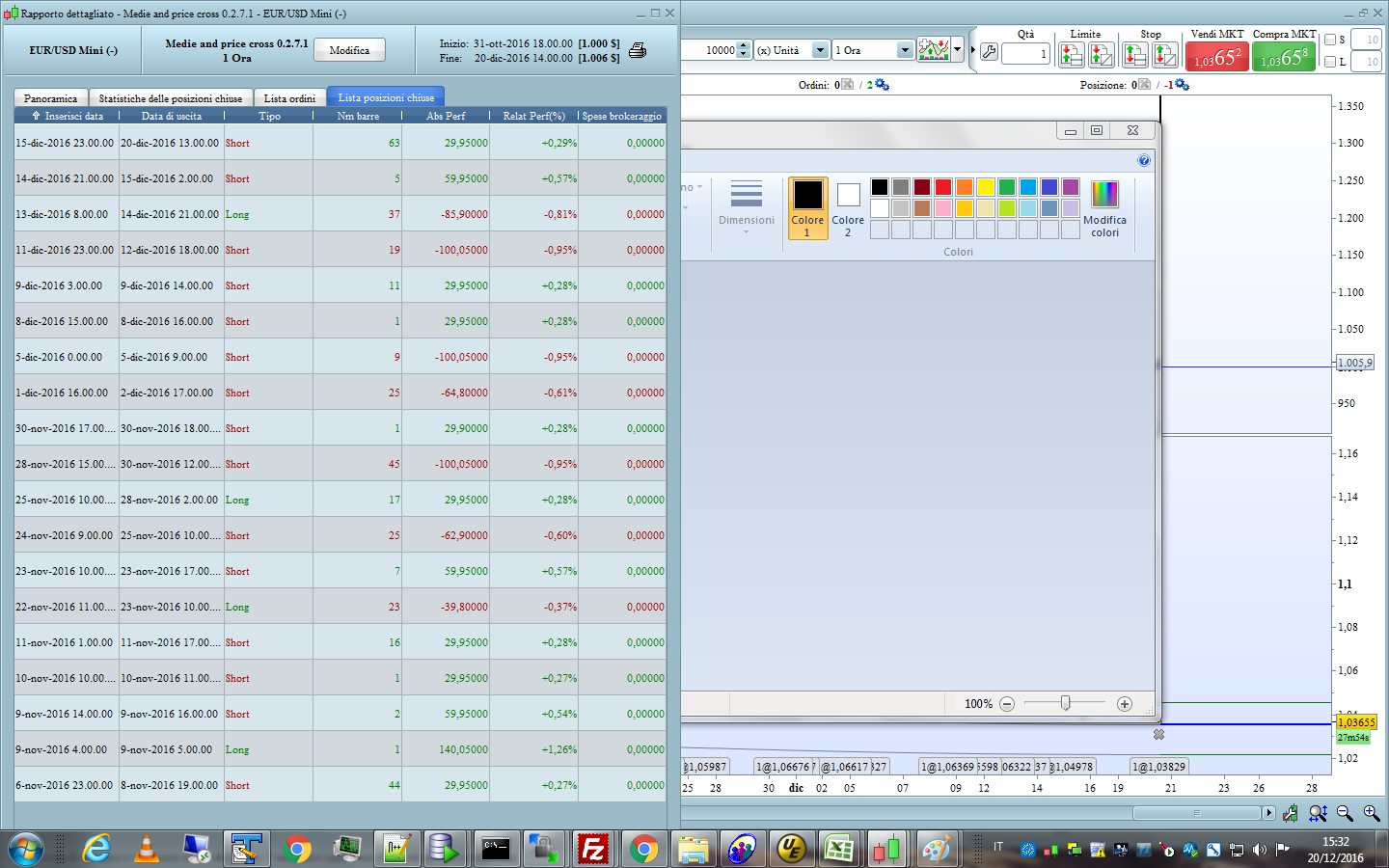
Task: Print the detailed report using printer icon
Action: pyautogui.click(x=638, y=50)
